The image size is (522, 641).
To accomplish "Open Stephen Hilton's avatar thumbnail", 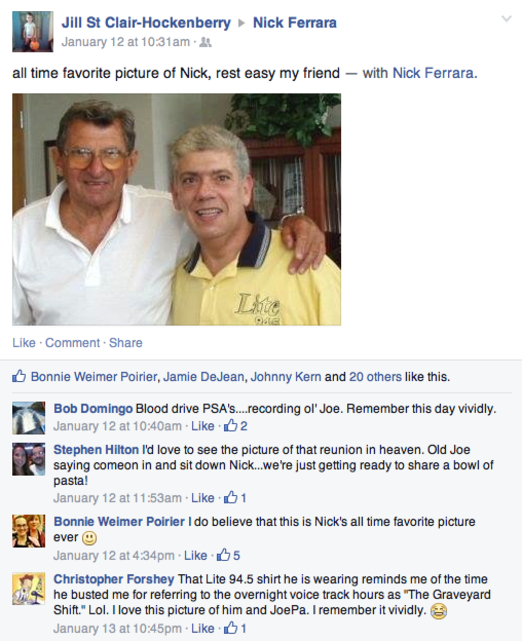I will click(x=29, y=459).
